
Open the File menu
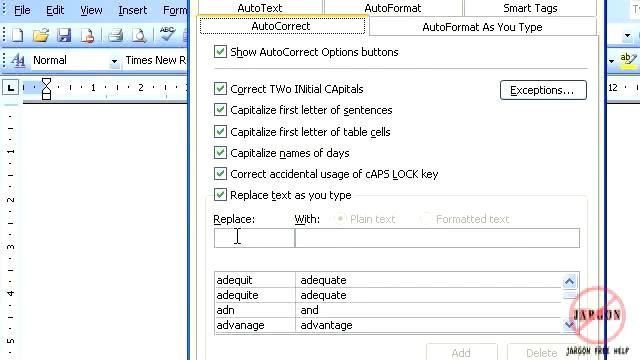pyautogui.click(x=22, y=10)
